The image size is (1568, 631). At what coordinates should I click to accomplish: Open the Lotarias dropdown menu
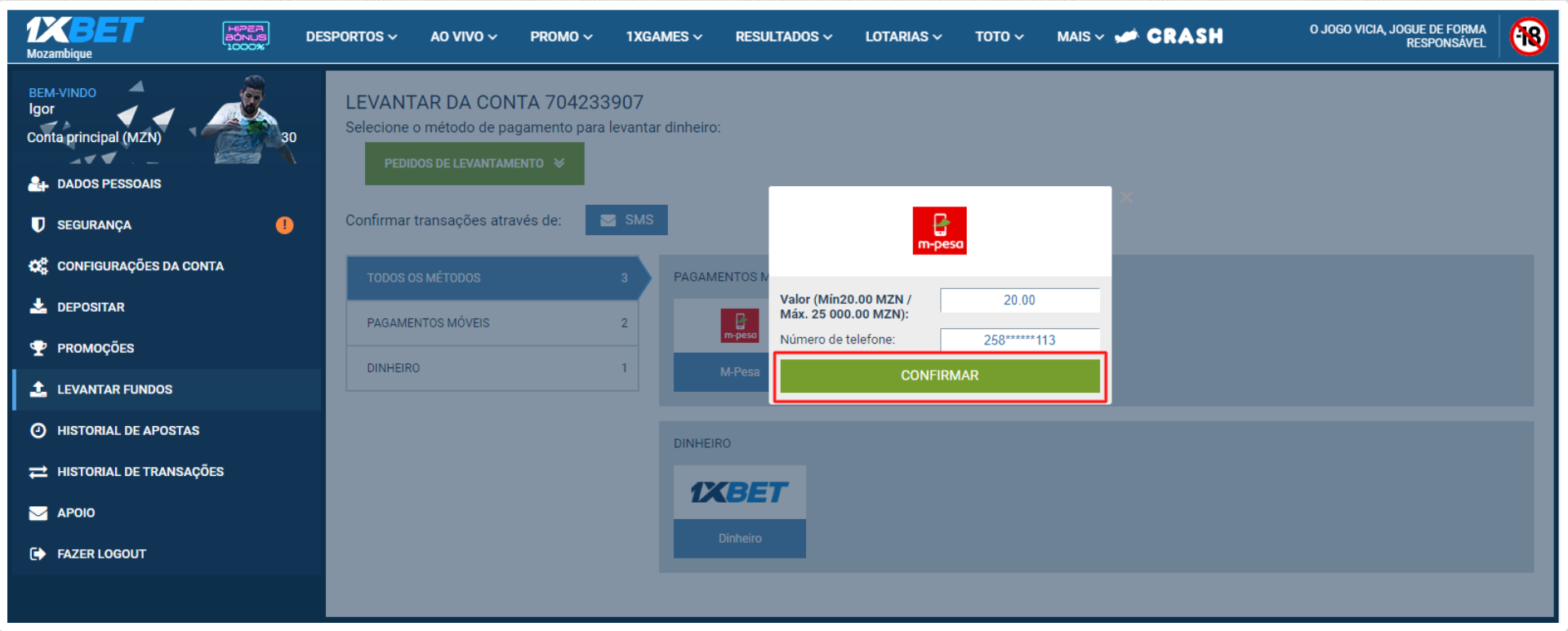903,37
